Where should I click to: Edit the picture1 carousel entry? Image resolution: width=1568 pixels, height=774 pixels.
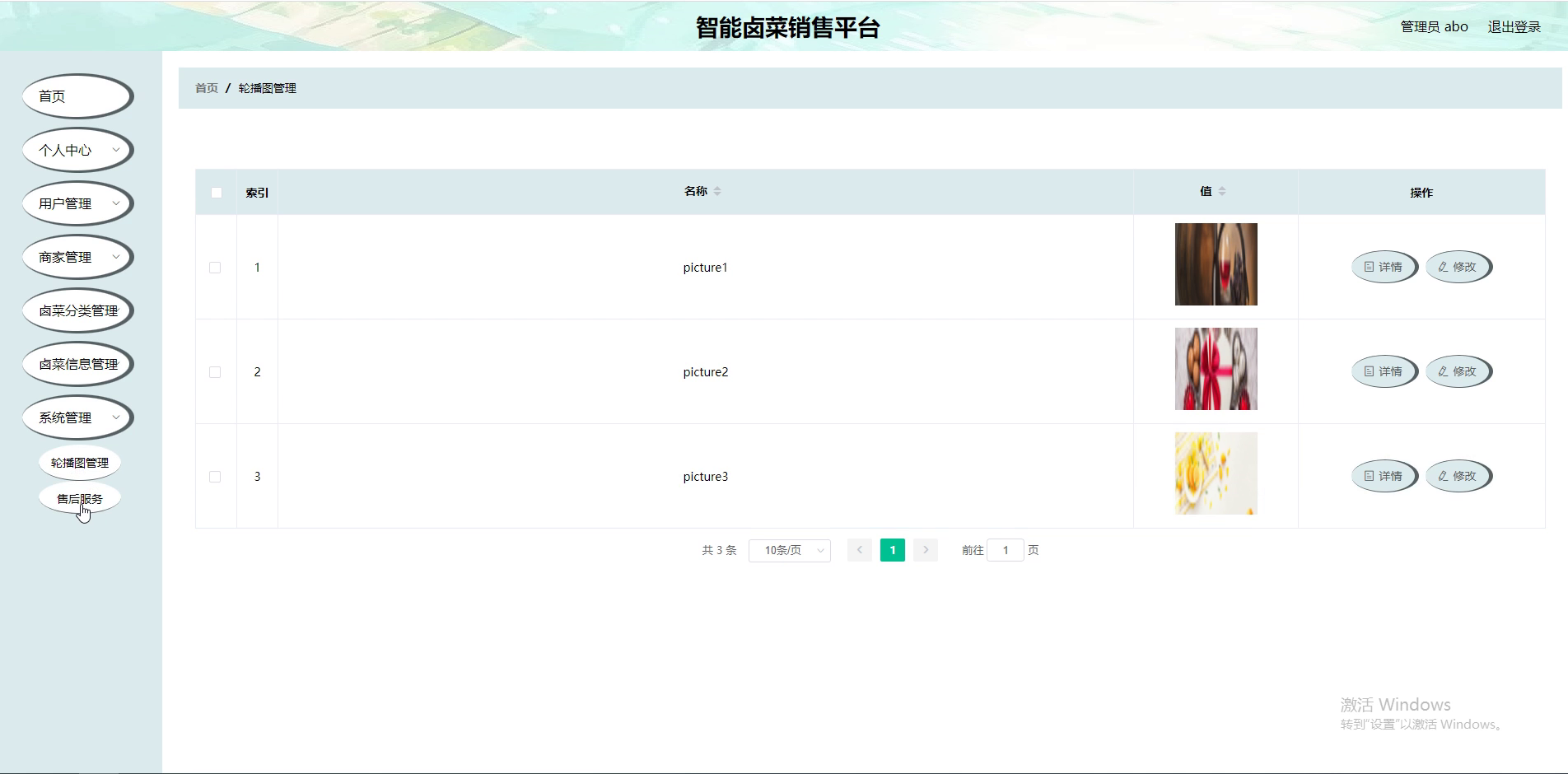pyautogui.click(x=1458, y=267)
